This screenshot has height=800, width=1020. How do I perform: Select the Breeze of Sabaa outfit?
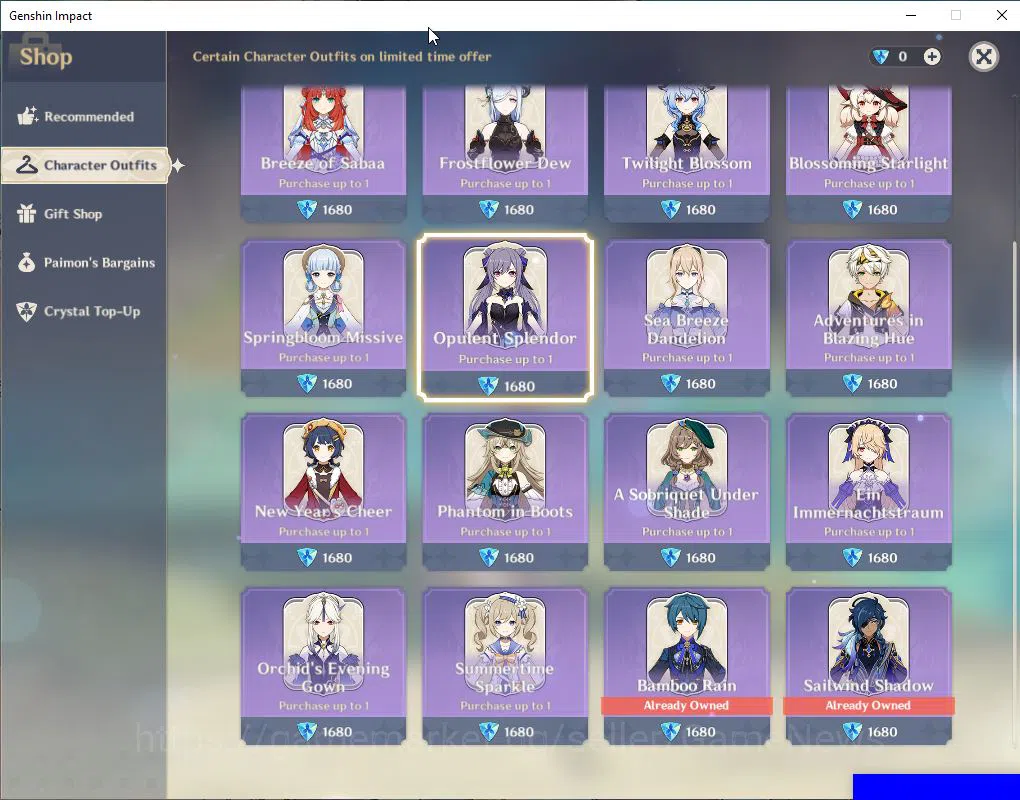323,153
